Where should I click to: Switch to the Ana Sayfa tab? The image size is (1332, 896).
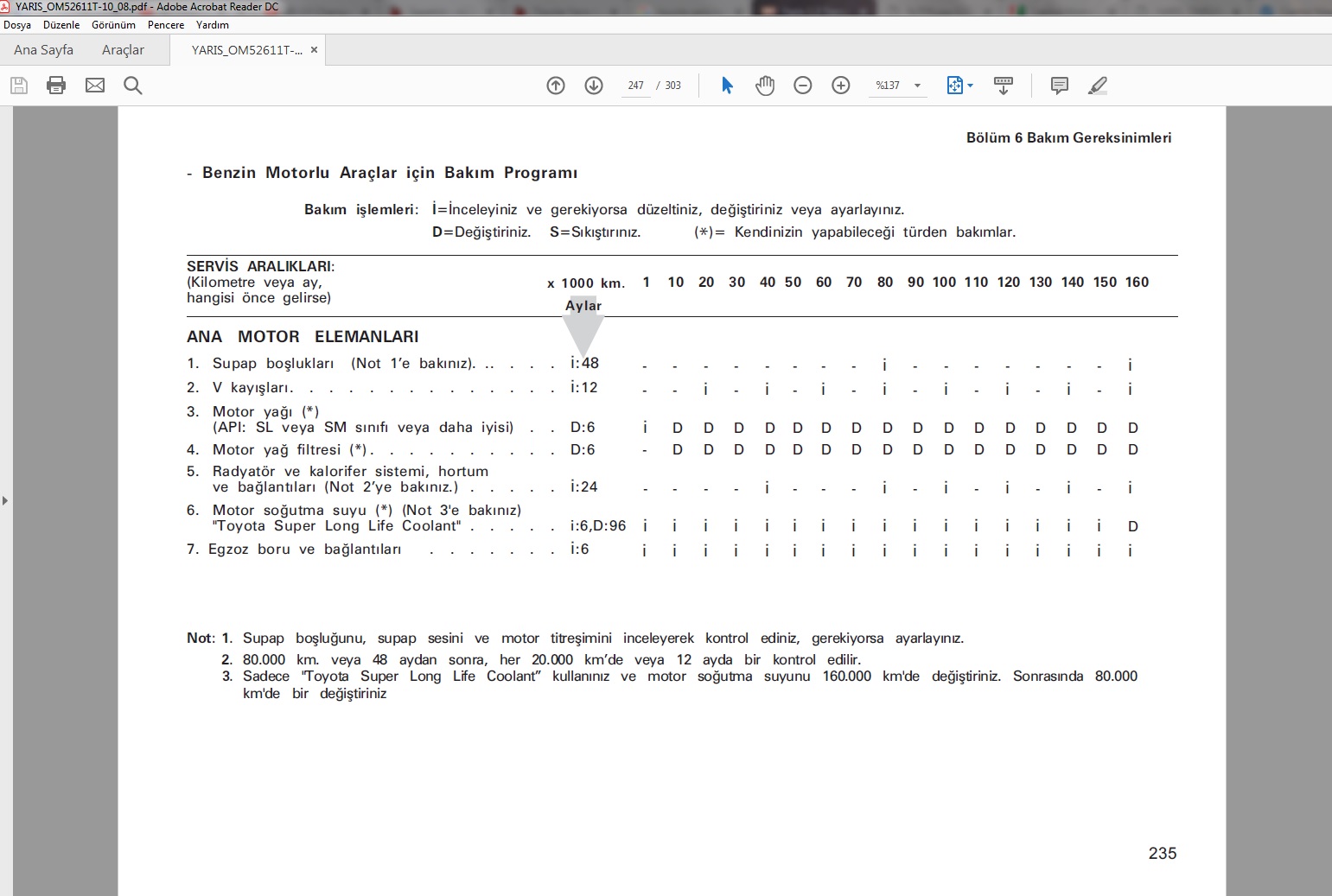[x=43, y=50]
